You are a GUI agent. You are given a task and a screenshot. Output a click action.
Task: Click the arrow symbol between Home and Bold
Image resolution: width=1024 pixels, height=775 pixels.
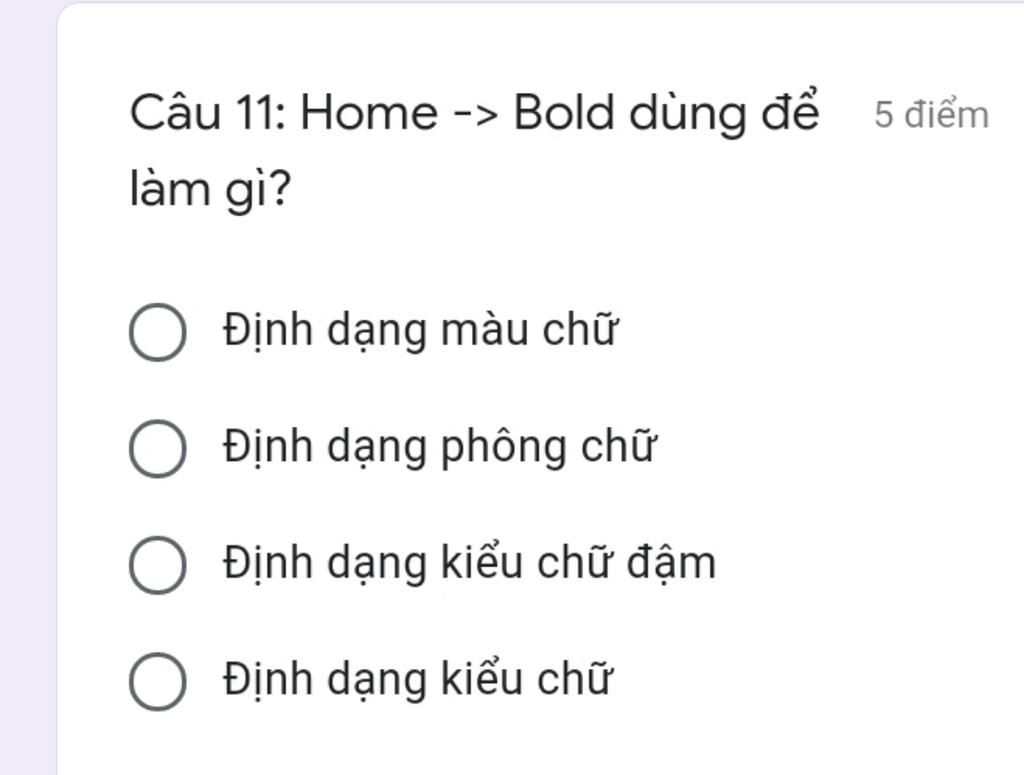[x=476, y=115]
